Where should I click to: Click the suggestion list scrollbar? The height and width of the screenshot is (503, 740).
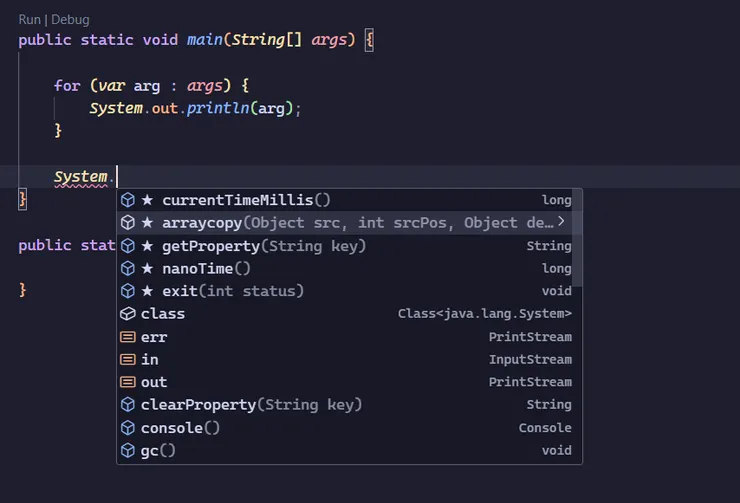click(578, 240)
